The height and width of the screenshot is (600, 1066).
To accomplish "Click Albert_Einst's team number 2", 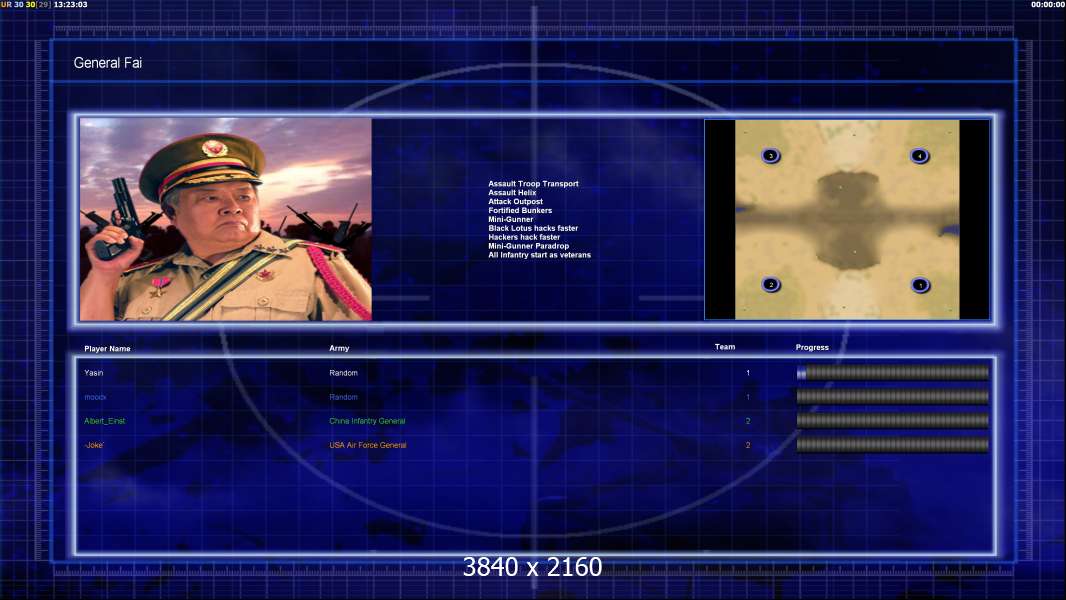I will (748, 421).
